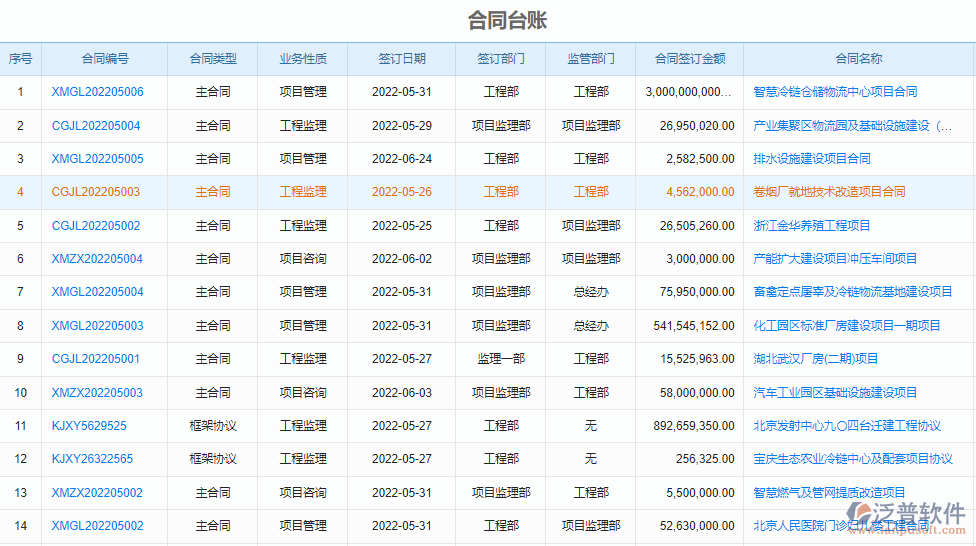This screenshot has width=976, height=546.
Task: Click the 合同类型 column header
Action: point(213,59)
